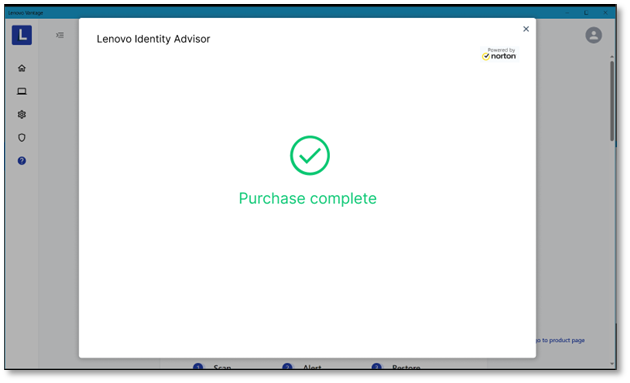Image resolution: width=630 pixels, height=383 pixels.
Task: Open the user account profile icon
Action: 593,35
